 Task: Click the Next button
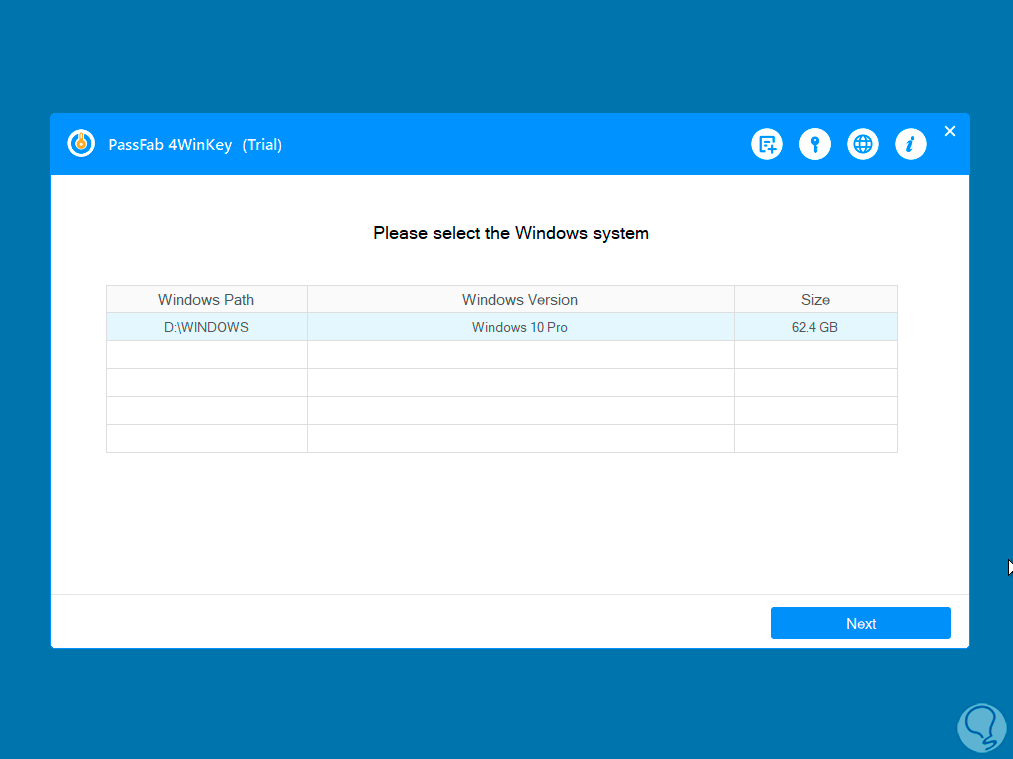pos(861,623)
